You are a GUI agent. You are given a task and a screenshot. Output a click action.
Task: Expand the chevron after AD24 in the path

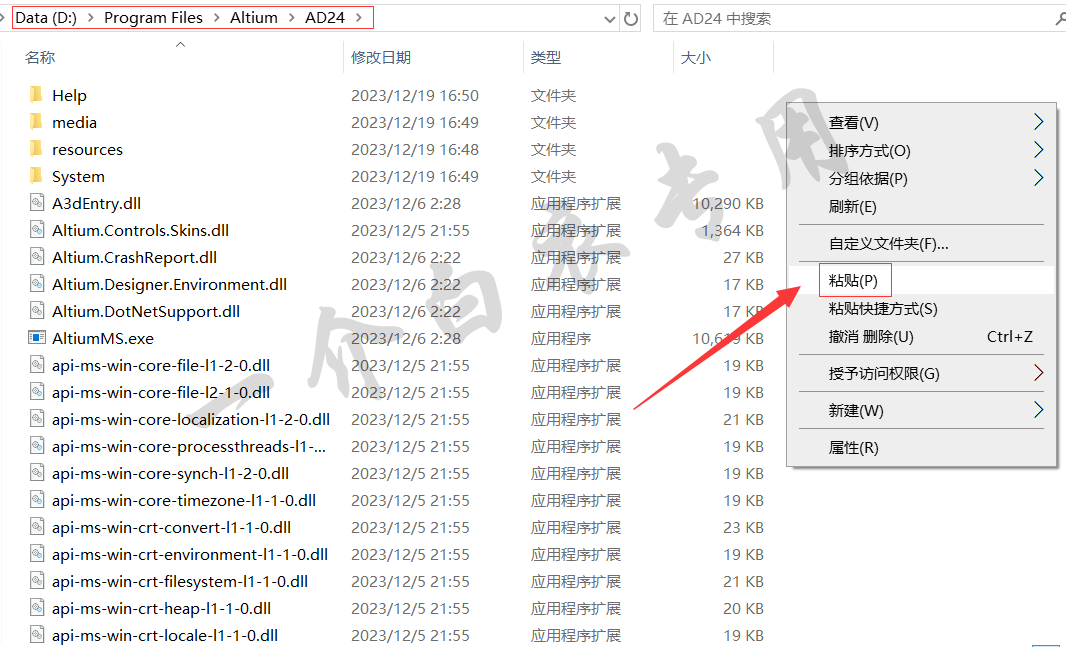click(359, 18)
